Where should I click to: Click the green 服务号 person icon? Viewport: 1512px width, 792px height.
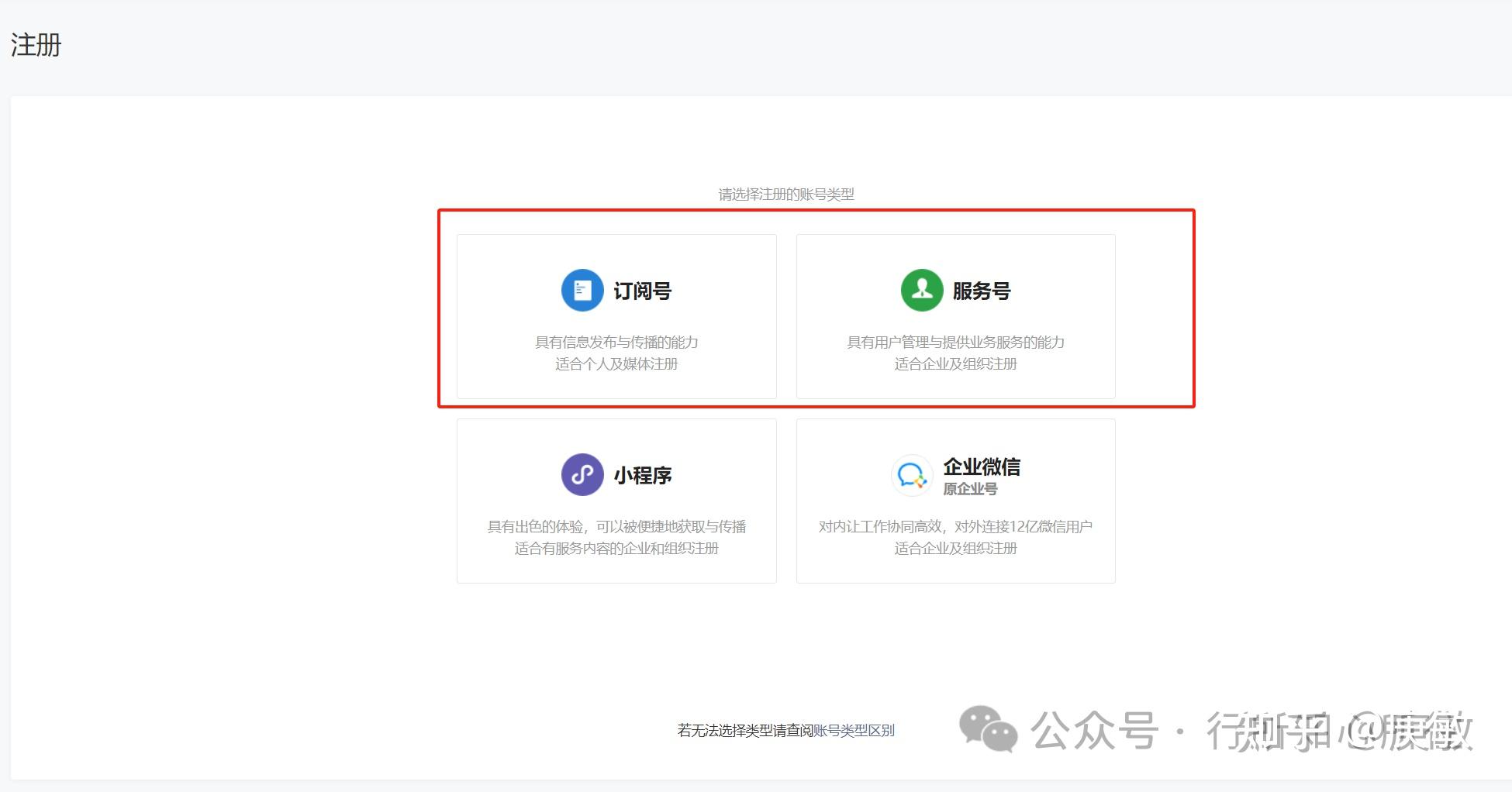pos(922,291)
